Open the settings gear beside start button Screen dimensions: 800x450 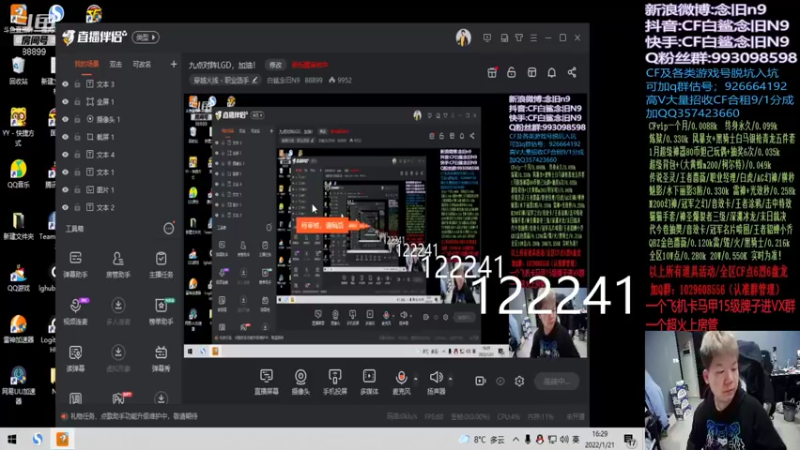[x=519, y=381]
